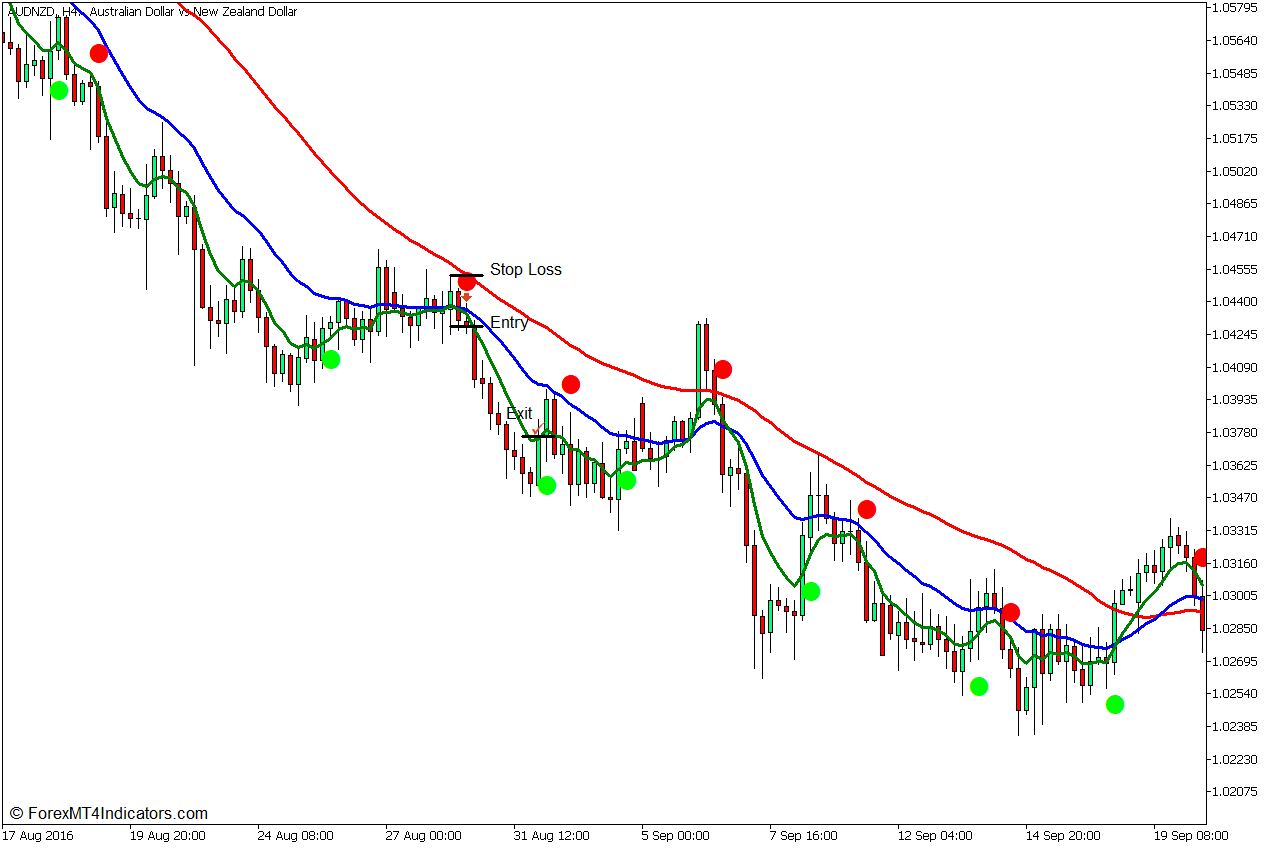Click the lowest green dot near 14 Sep 20:00
The height and width of the screenshot is (848, 1276).
coord(1115,704)
